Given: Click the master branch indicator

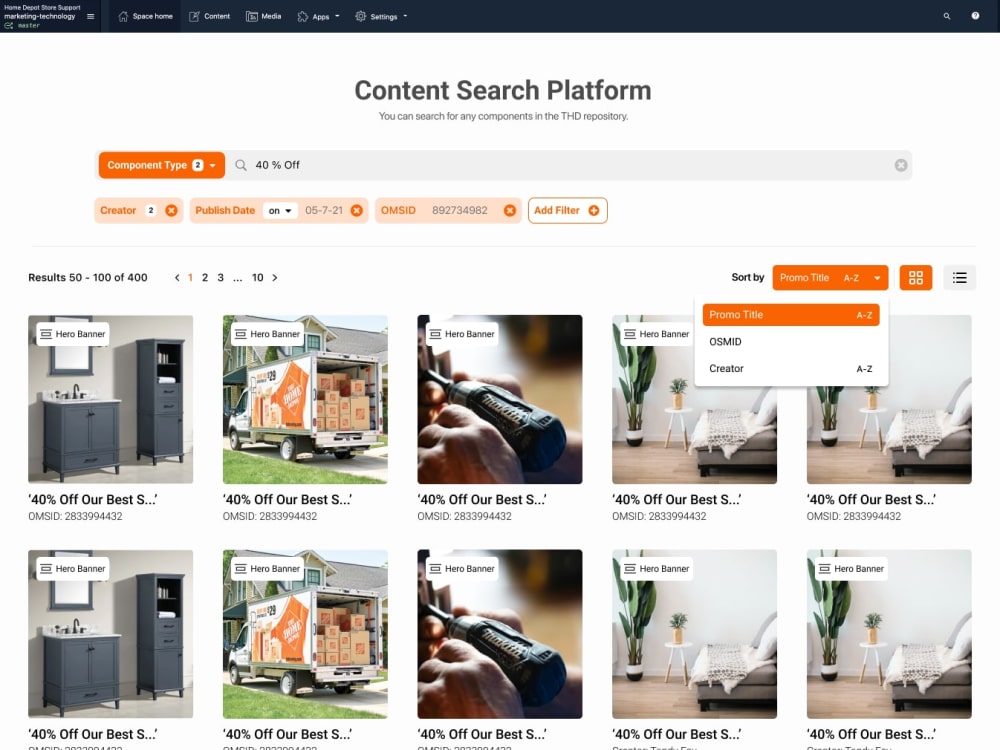Looking at the screenshot, I should tap(22, 26).
